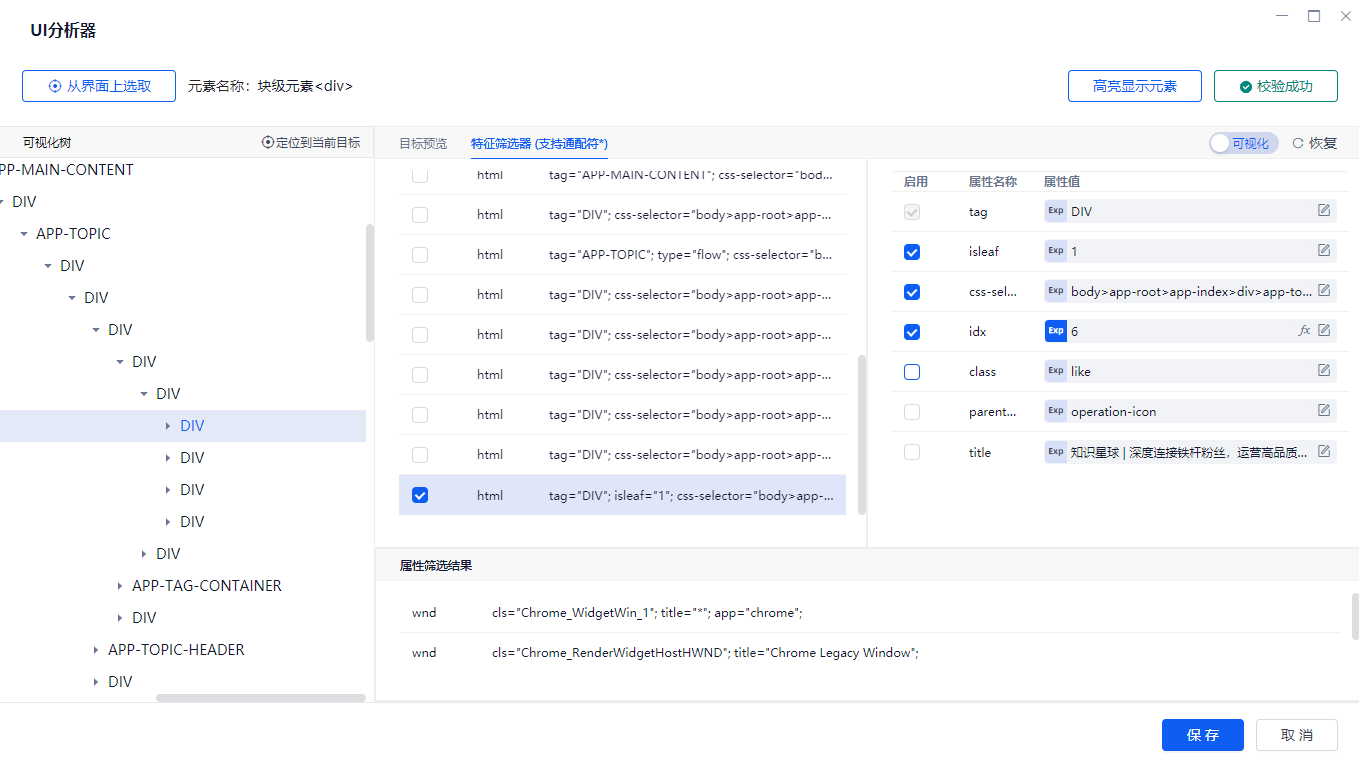The image size is (1359, 764).
Task: Click the class value field showing like
Action: 1191,371
